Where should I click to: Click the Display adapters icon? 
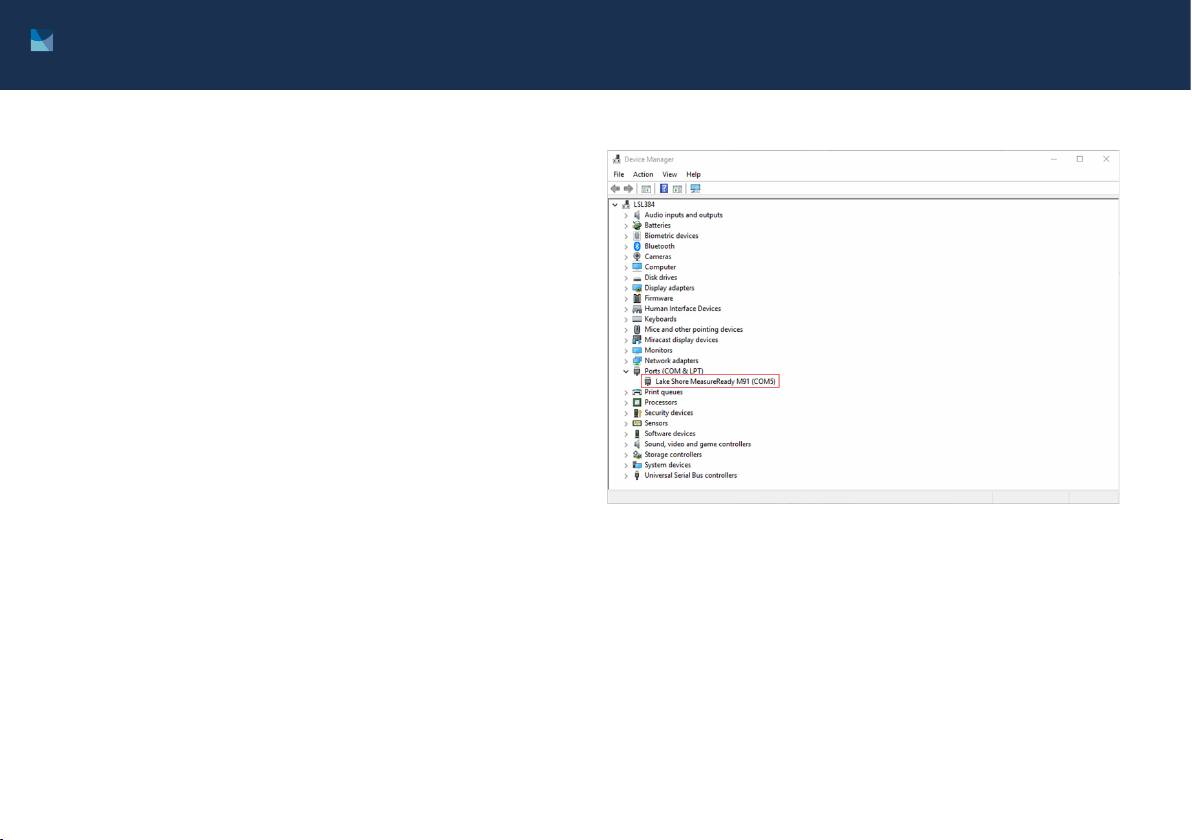(637, 288)
